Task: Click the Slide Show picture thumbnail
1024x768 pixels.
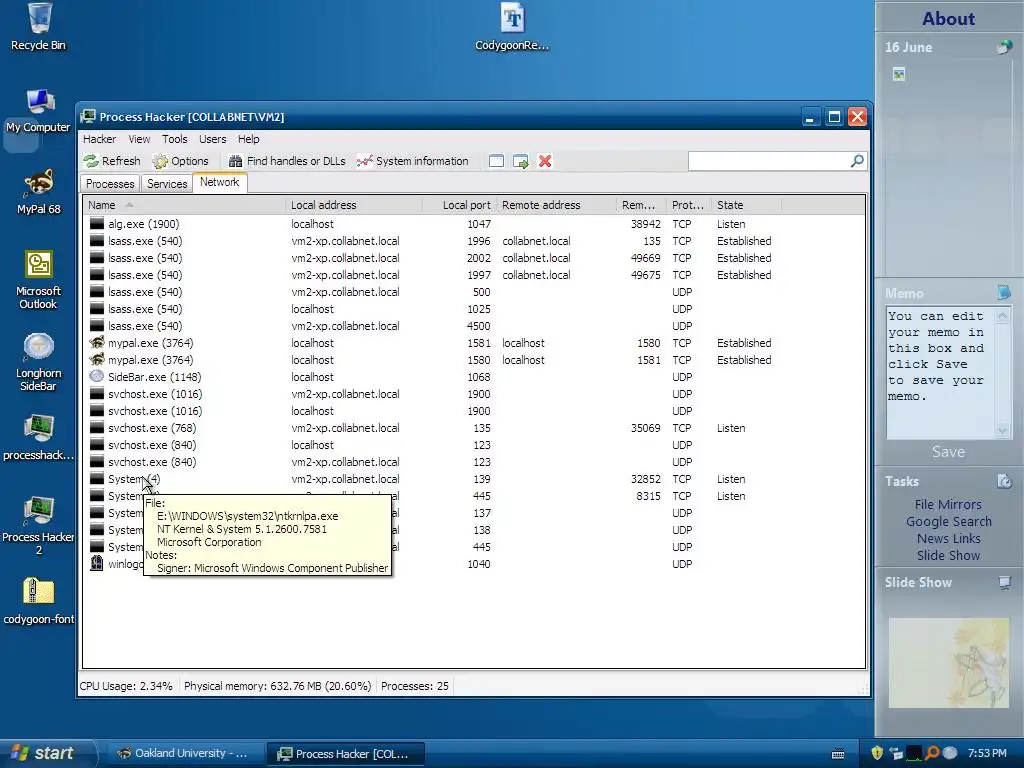Action: pos(948,663)
